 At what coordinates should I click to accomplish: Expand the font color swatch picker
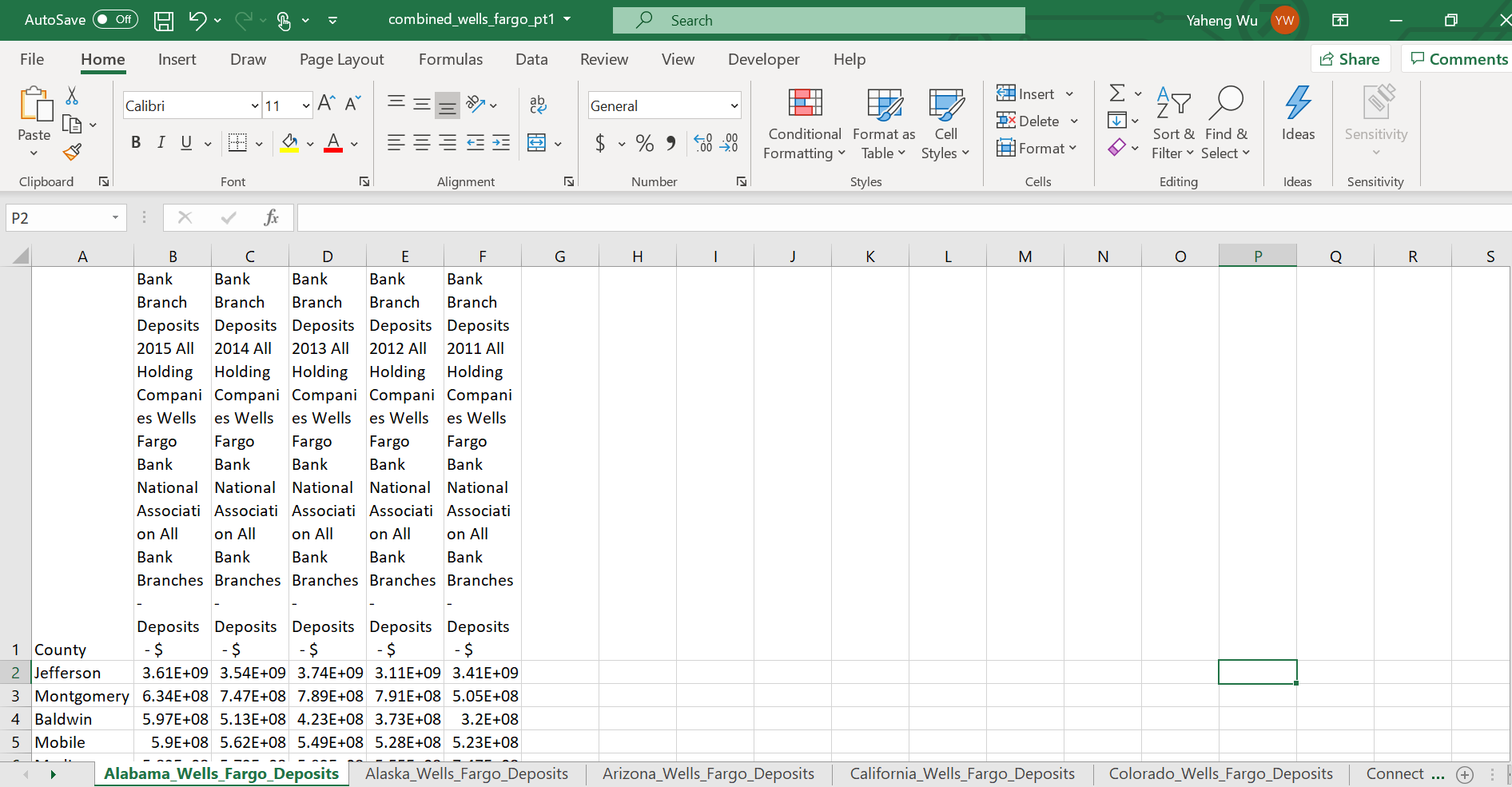[354, 143]
